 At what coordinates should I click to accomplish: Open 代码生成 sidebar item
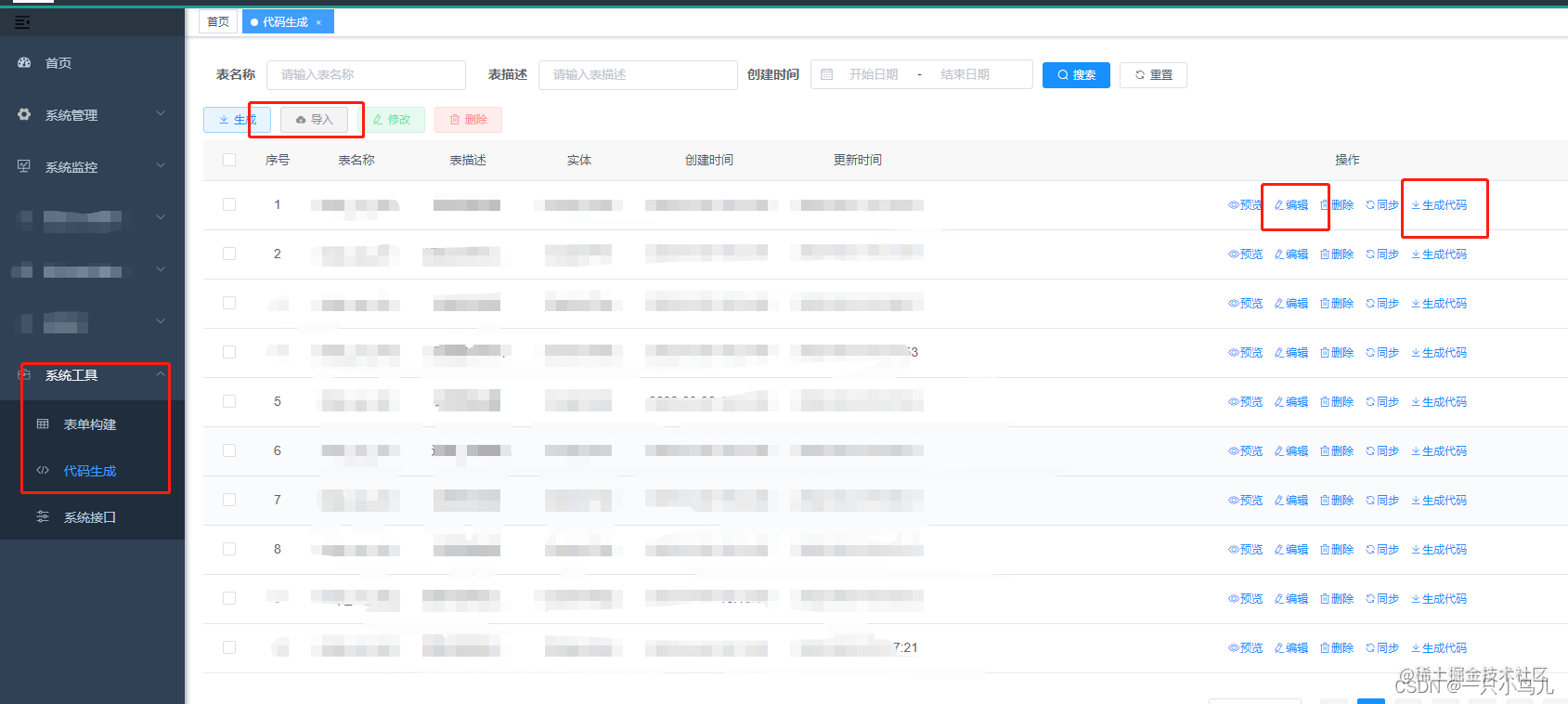(93, 471)
